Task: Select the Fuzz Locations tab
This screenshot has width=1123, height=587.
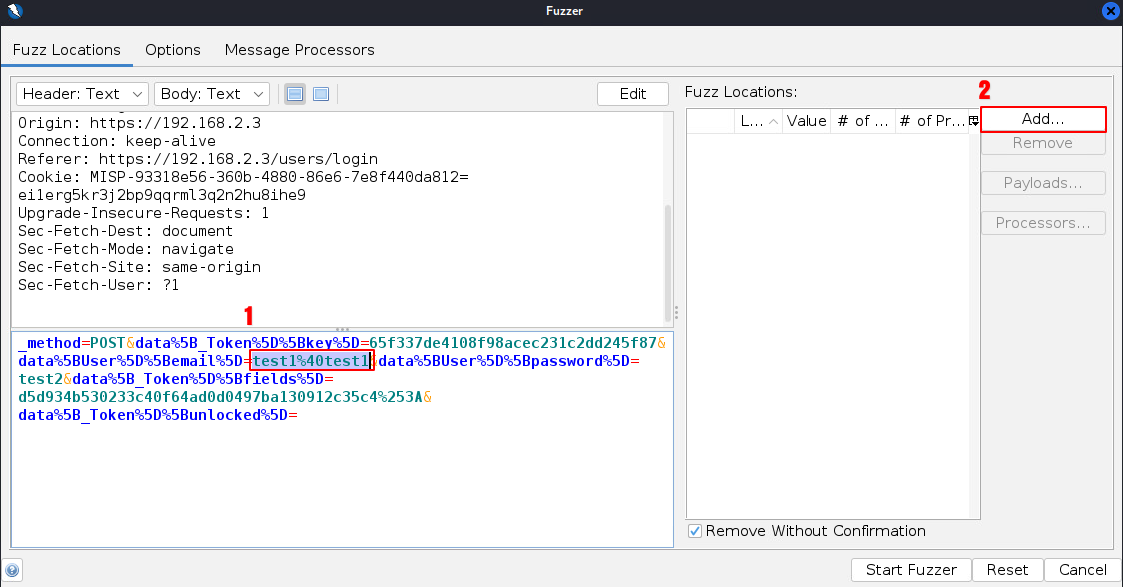Action: point(66,50)
